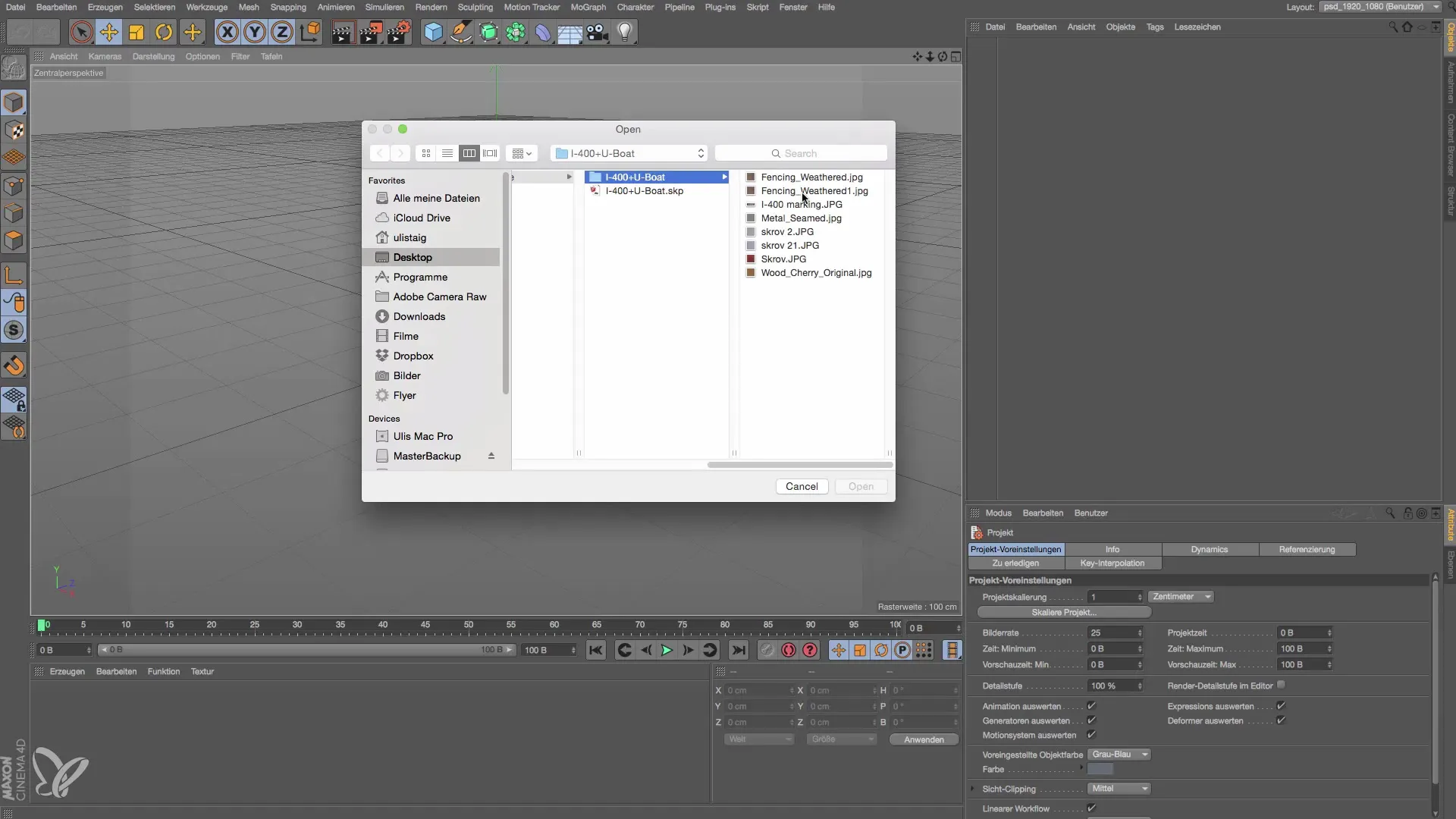Open the viewport Kameras menu
This screenshot has height=819, width=1456.
(x=105, y=56)
